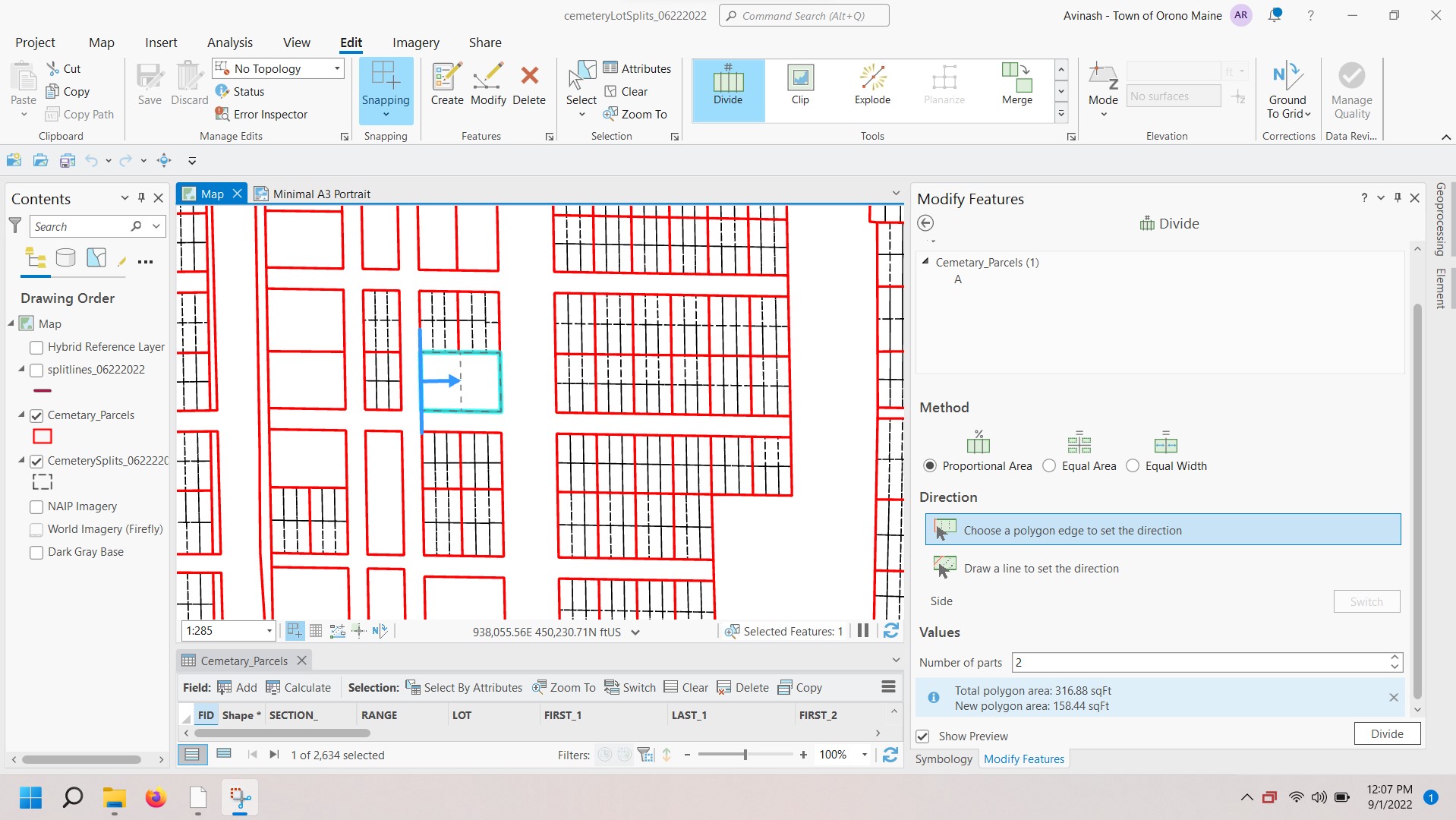Collapse the Cemetary_Parcels group in Divide pane
The height and width of the screenshot is (820, 1456).
925,262
